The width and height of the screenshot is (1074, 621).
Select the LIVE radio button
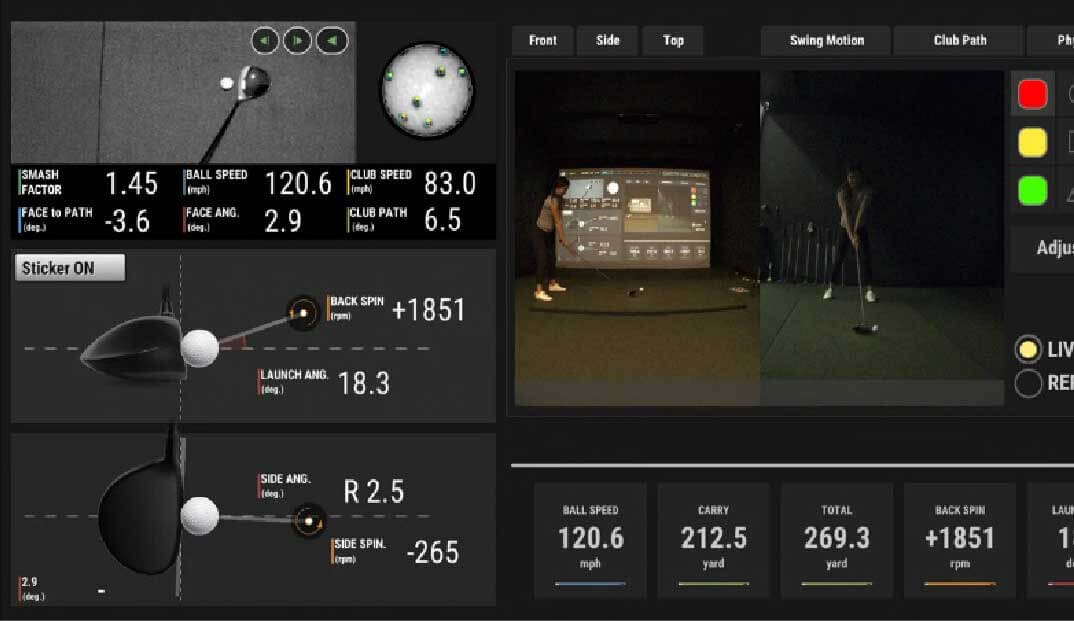click(1028, 349)
